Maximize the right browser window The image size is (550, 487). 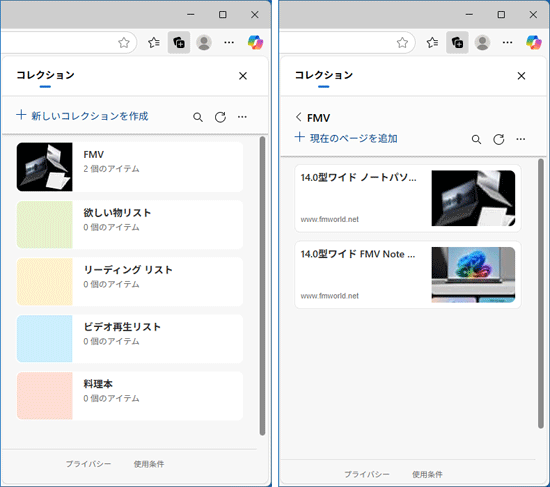[x=501, y=14]
